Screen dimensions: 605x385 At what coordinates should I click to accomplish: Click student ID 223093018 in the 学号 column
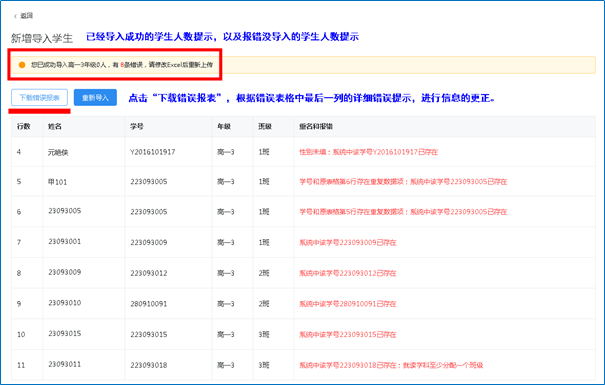coord(149,365)
